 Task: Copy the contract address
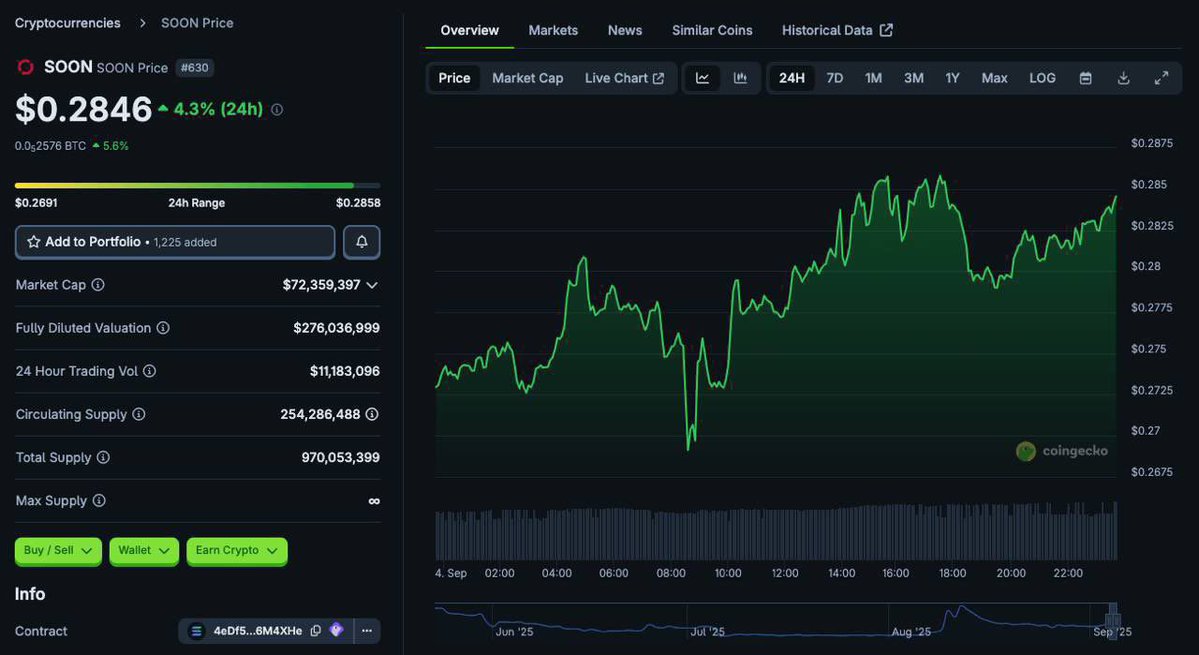[315, 631]
